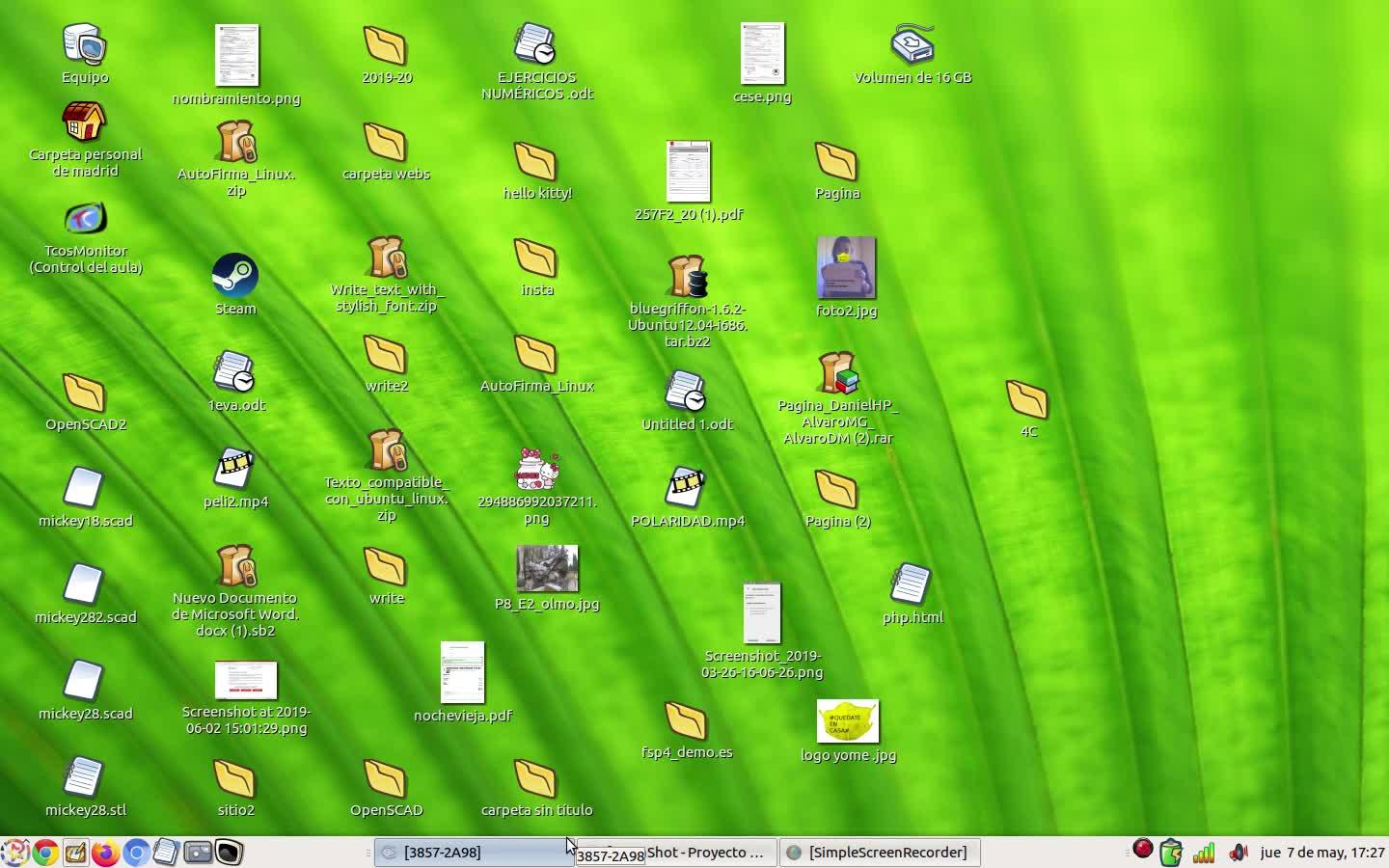The image size is (1389, 868).
Task: Select the foto2.jpg photo
Action: (847, 268)
